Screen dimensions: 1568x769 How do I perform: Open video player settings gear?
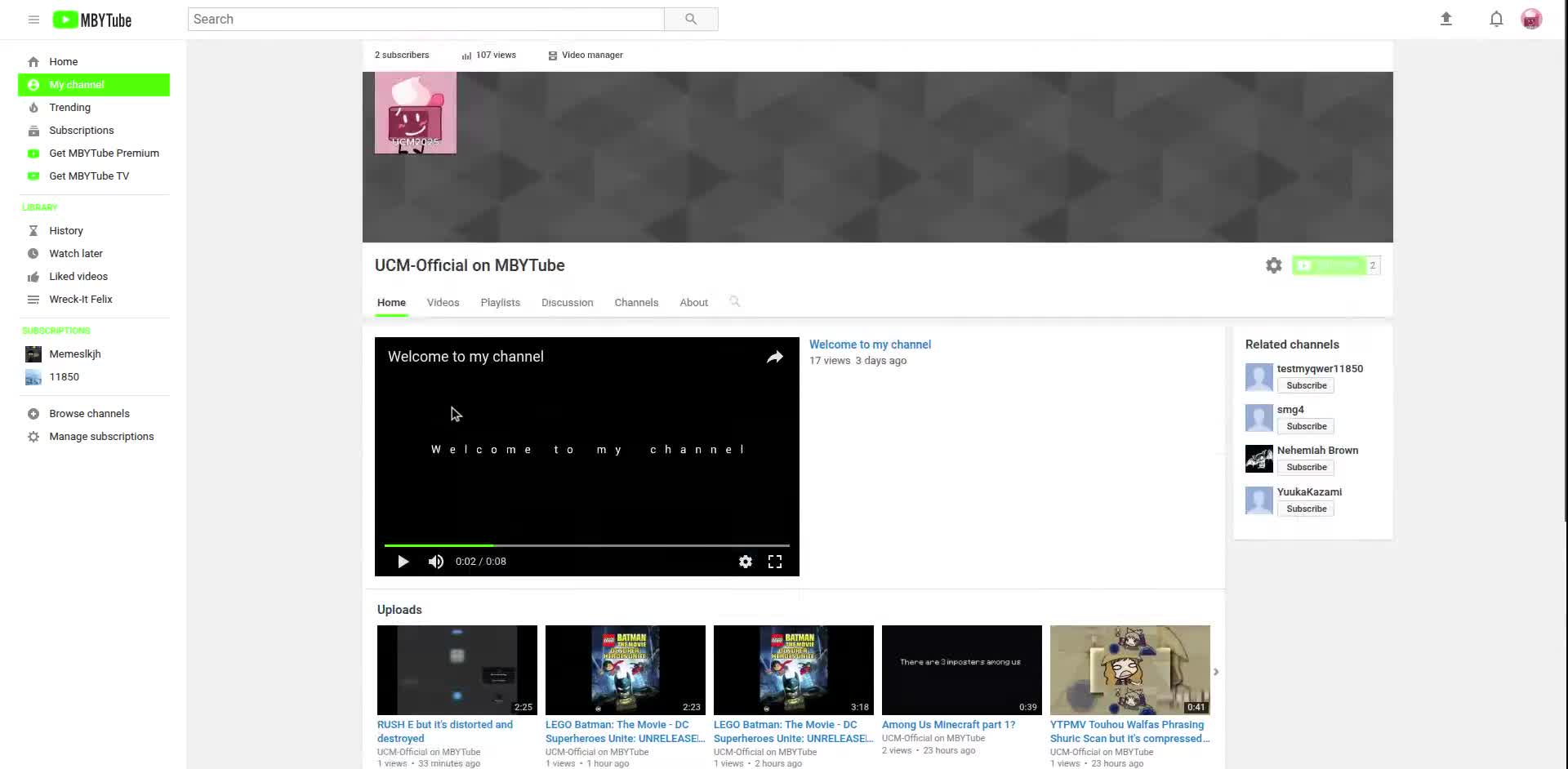point(745,562)
